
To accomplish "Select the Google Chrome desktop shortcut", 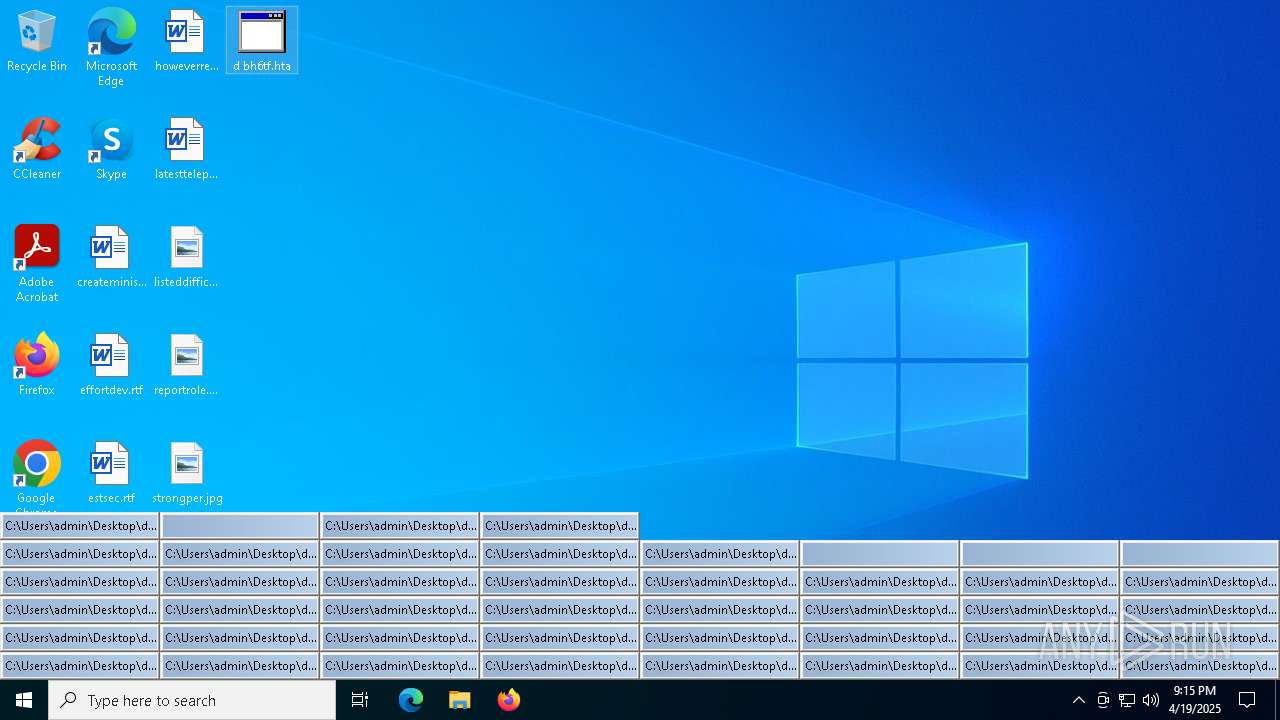I will [x=37, y=475].
